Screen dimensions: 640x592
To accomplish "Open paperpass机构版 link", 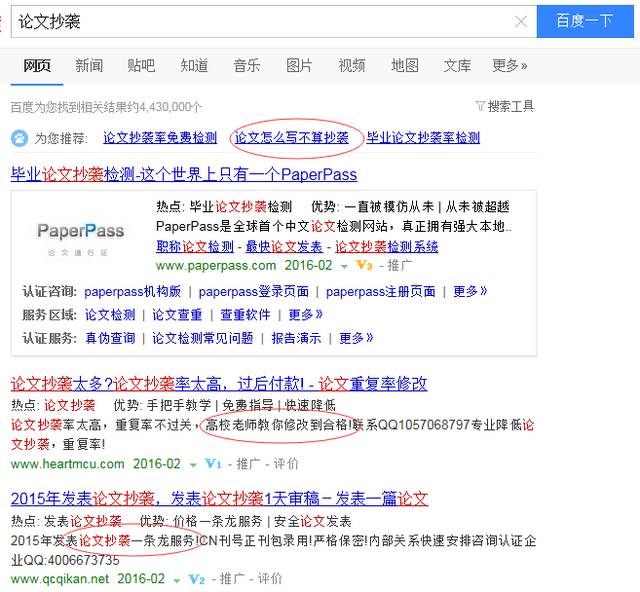I will tap(133, 292).
